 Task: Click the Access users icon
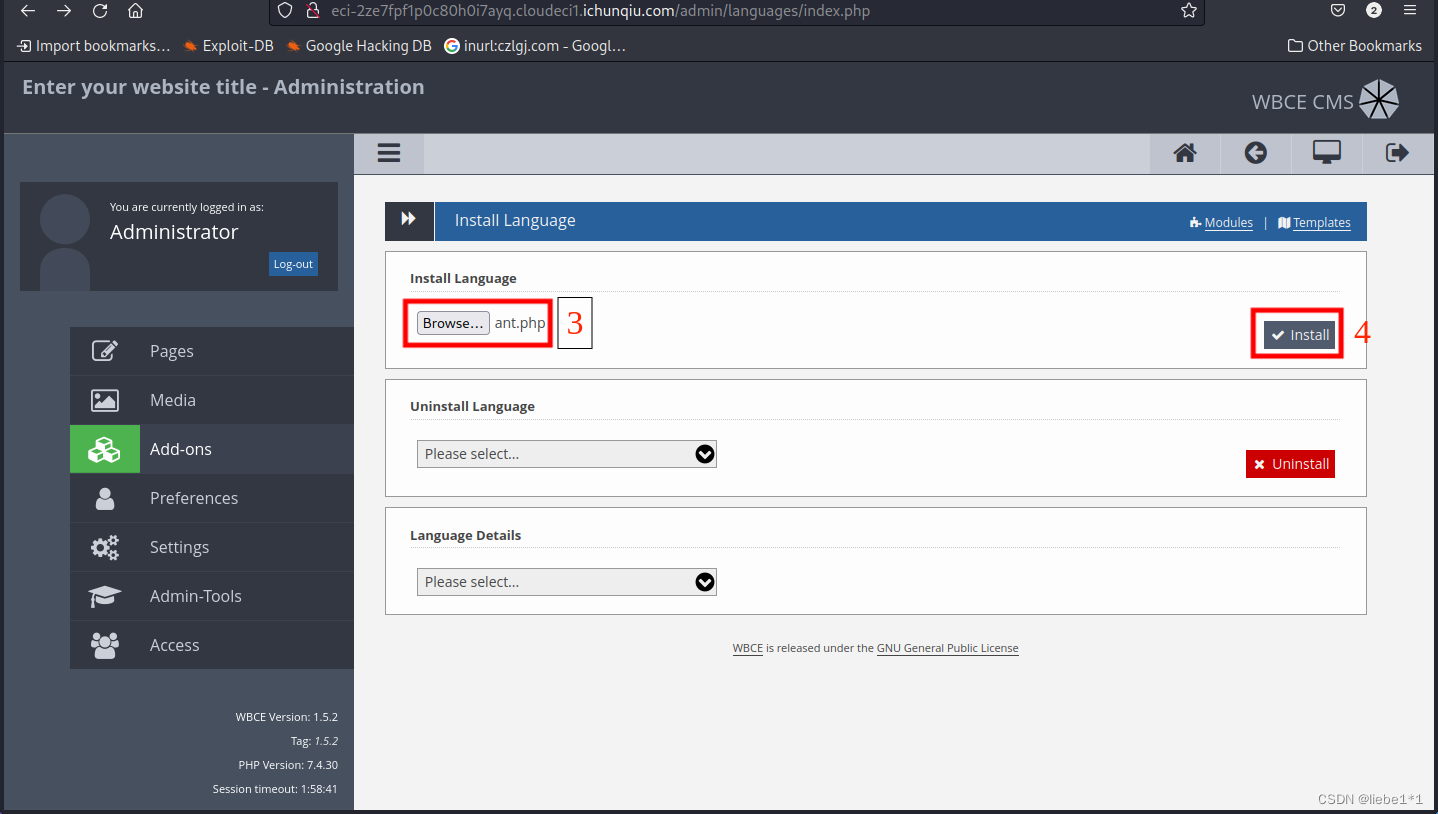click(105, 645)
